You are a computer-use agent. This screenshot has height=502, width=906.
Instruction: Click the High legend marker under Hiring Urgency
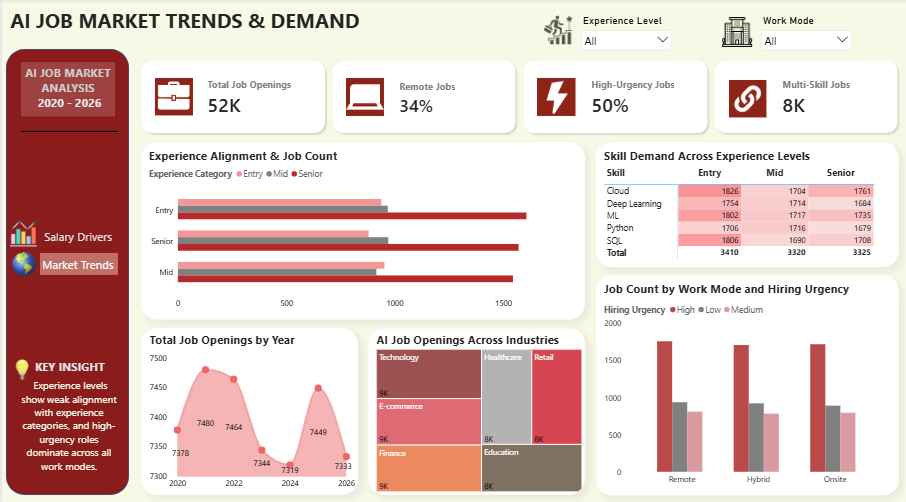[673, 310]
